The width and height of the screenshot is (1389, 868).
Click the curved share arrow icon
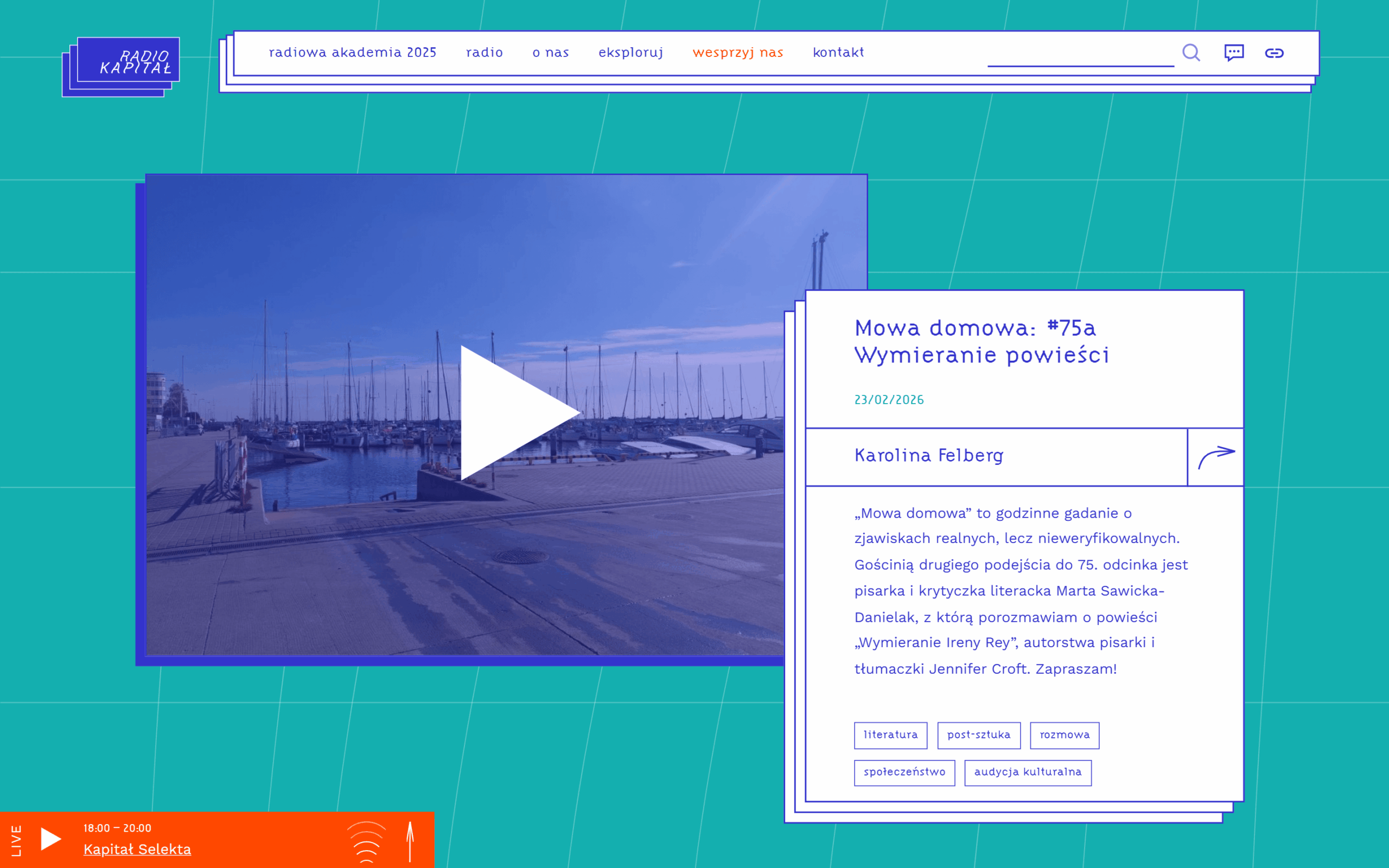pyautogui.click(x=1215, y=457)
